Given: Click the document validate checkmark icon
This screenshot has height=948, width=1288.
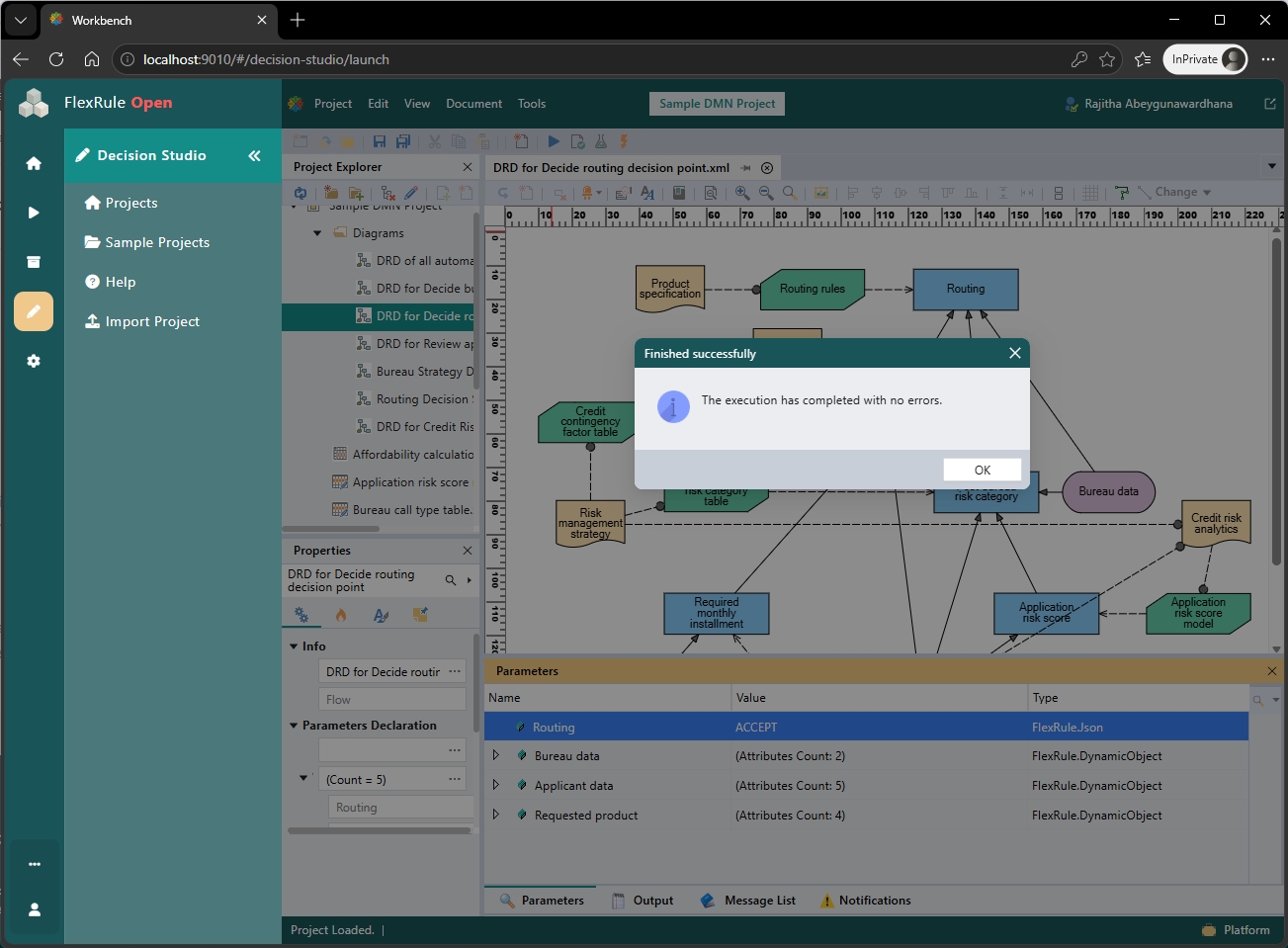Looking at the screenshot, I should click(x=577, y=141).
